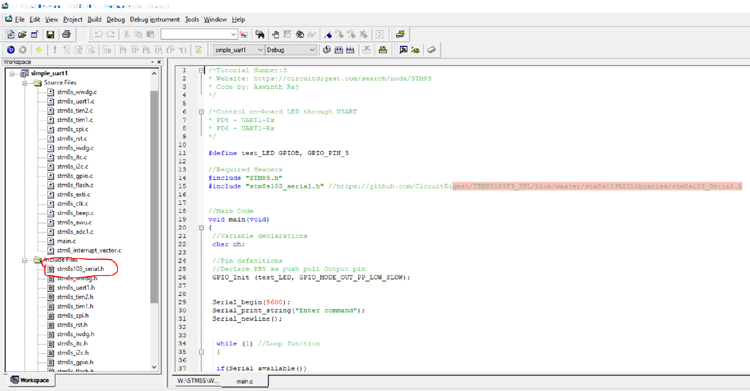Click the Redo arrow icon
The height and width of the screenshot is (391, 750).
point(110,34)
